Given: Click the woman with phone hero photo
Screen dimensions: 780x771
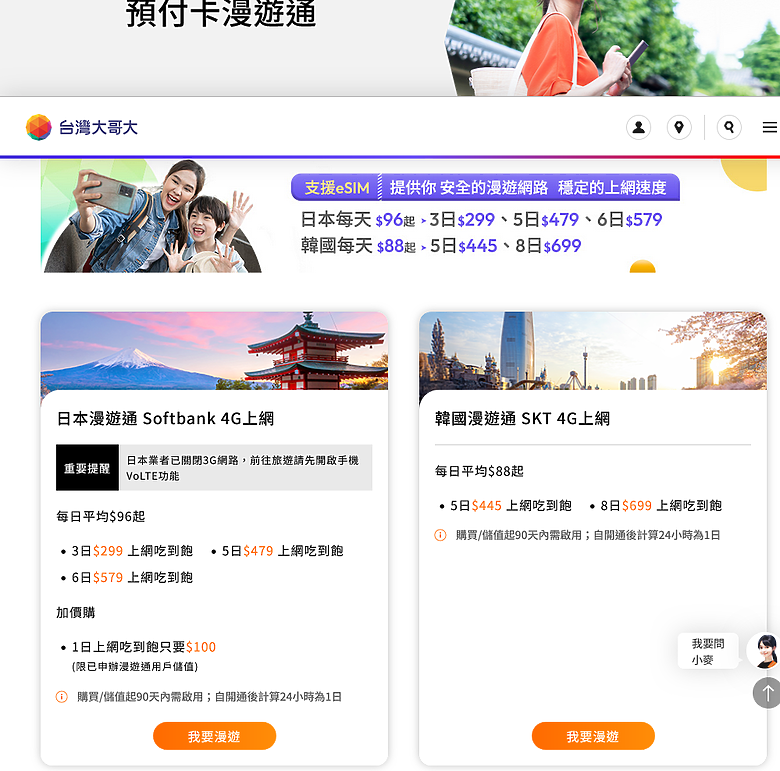Looking at the screenshot, I should (613, 48).
